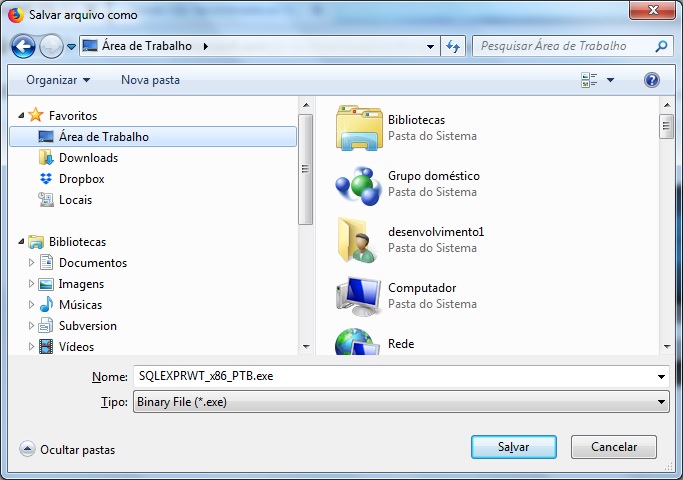Click the Forward navigation arrow button

[51, 46]
